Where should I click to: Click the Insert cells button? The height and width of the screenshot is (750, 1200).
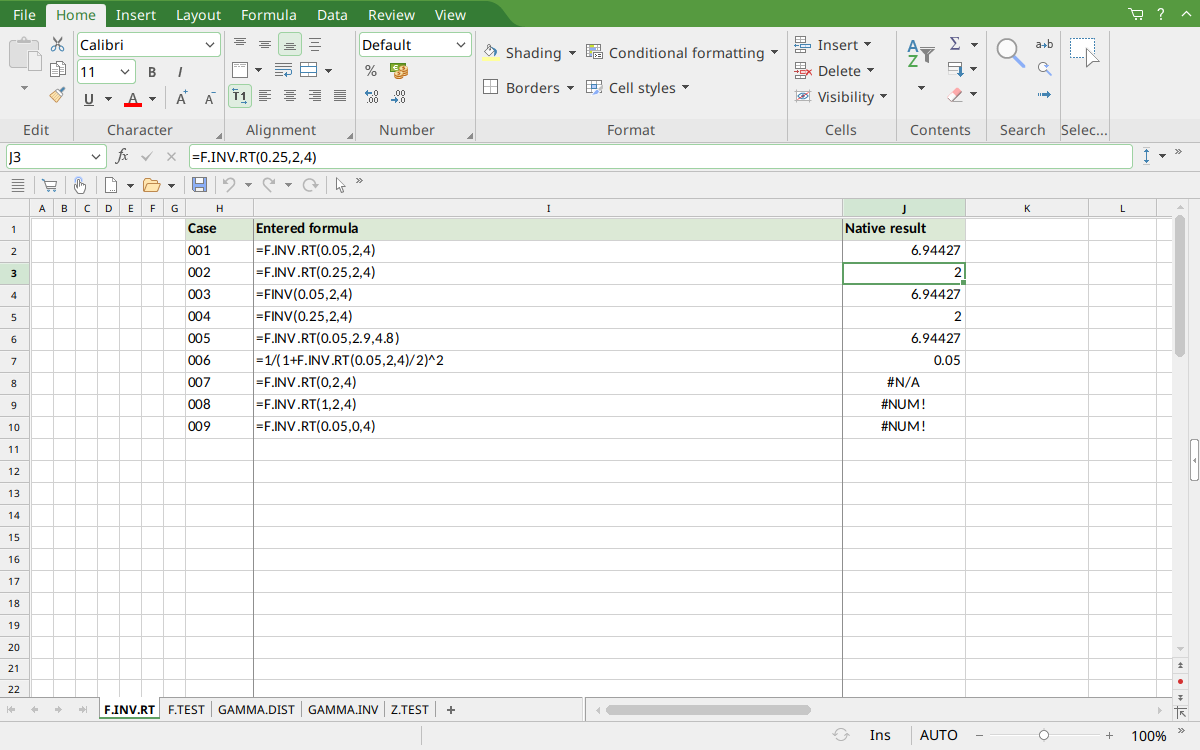tap(826, 45)
